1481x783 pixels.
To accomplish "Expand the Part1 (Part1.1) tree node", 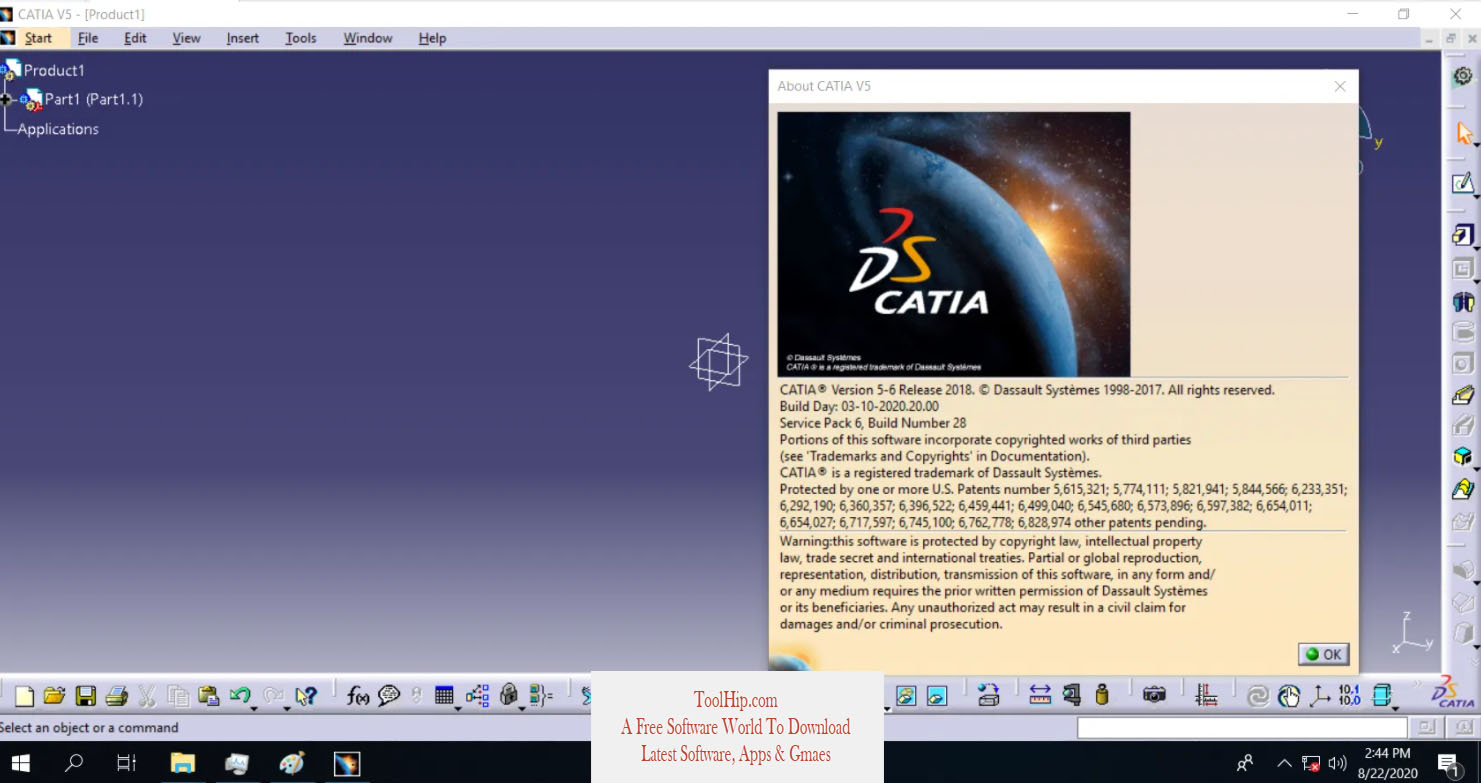I will [x=7, y=99].
